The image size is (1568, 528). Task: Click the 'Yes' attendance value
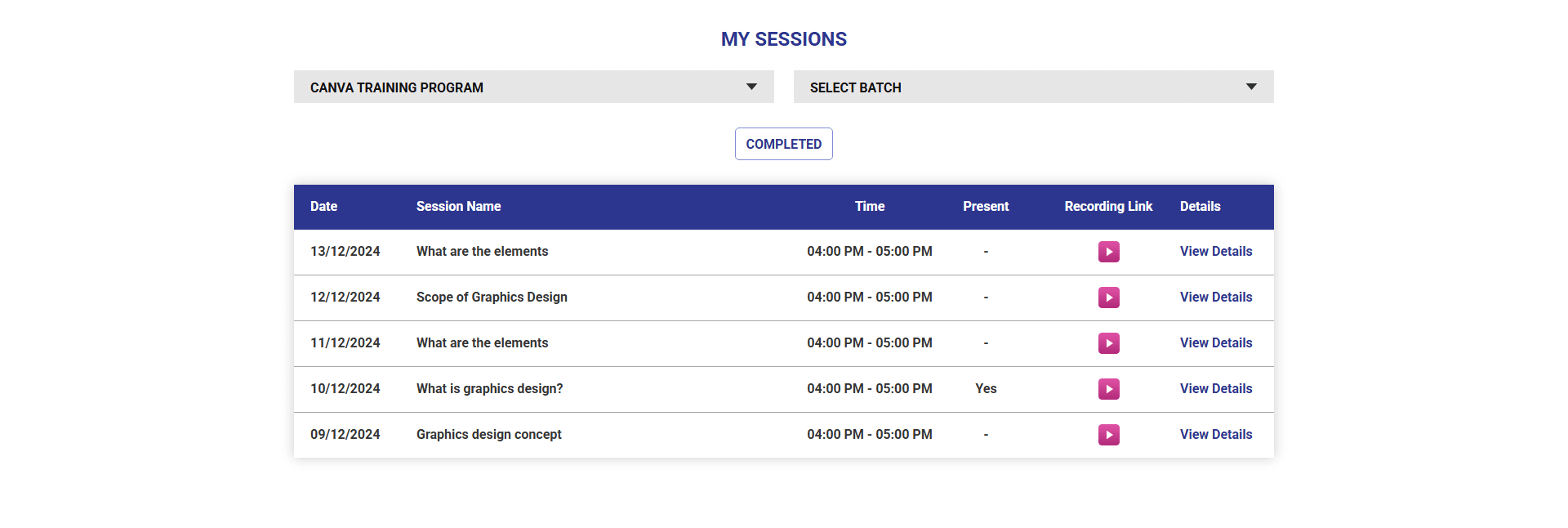point(986,389)
